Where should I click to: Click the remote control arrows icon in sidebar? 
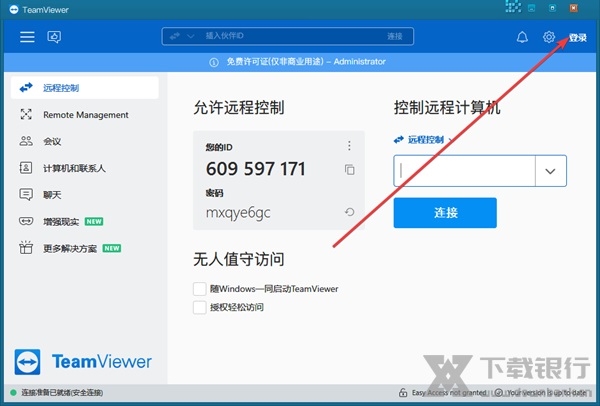pos(26,88)
